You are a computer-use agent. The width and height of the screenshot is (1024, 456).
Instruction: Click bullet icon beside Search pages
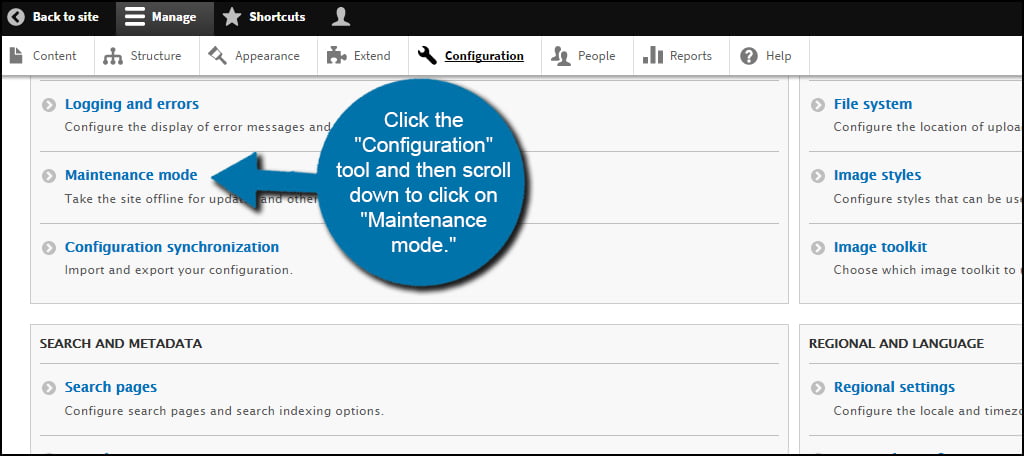point(49,387)
